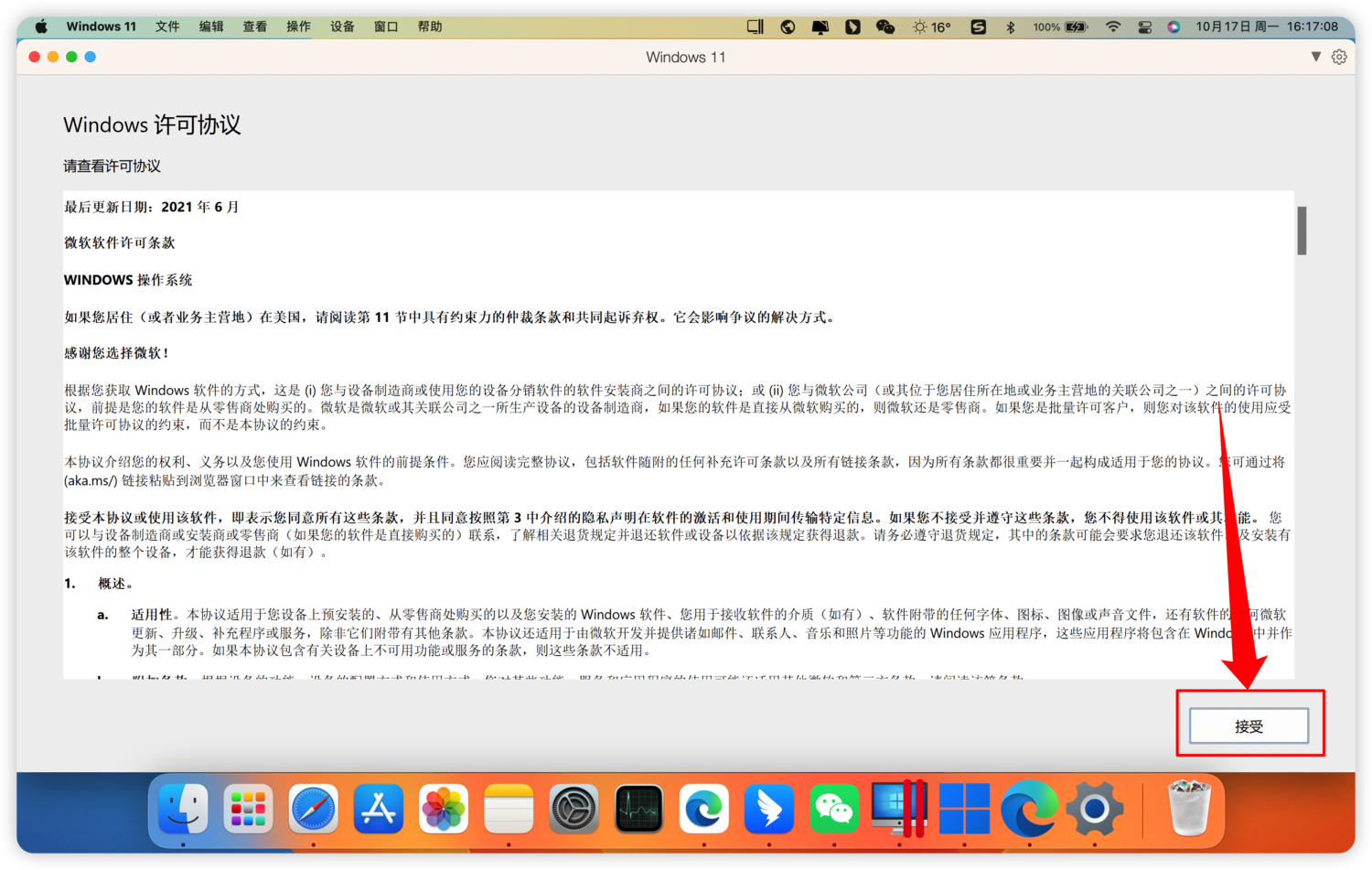Open the 编辑 menu
The height and width of the screenshot is (870, 1372).
(211, 27)
